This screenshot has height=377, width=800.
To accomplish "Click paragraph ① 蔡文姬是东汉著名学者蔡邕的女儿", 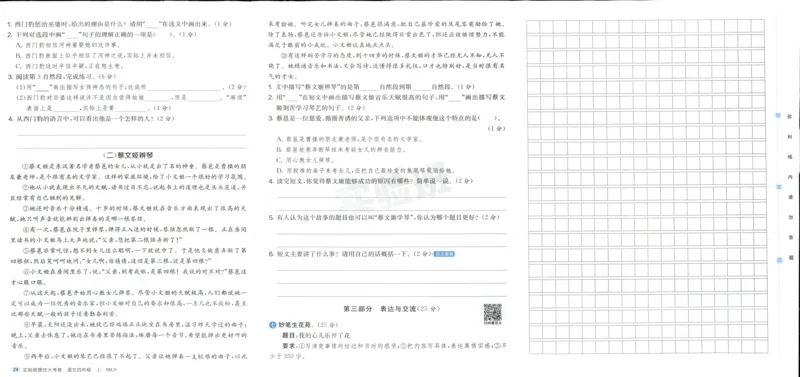I will 128,171.
